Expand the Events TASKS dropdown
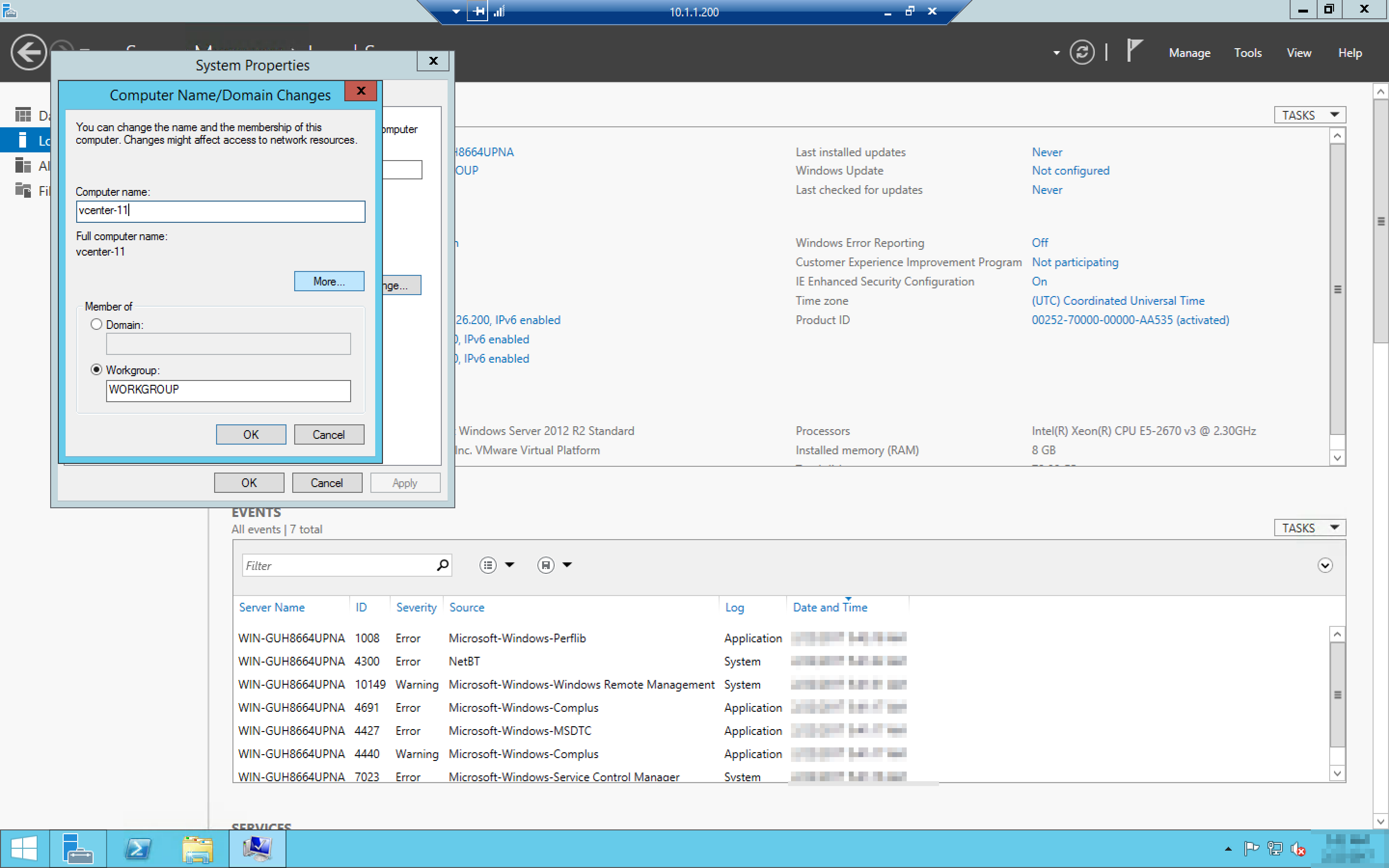This screenshot has width=1389, height=868. coord(1309,528)
